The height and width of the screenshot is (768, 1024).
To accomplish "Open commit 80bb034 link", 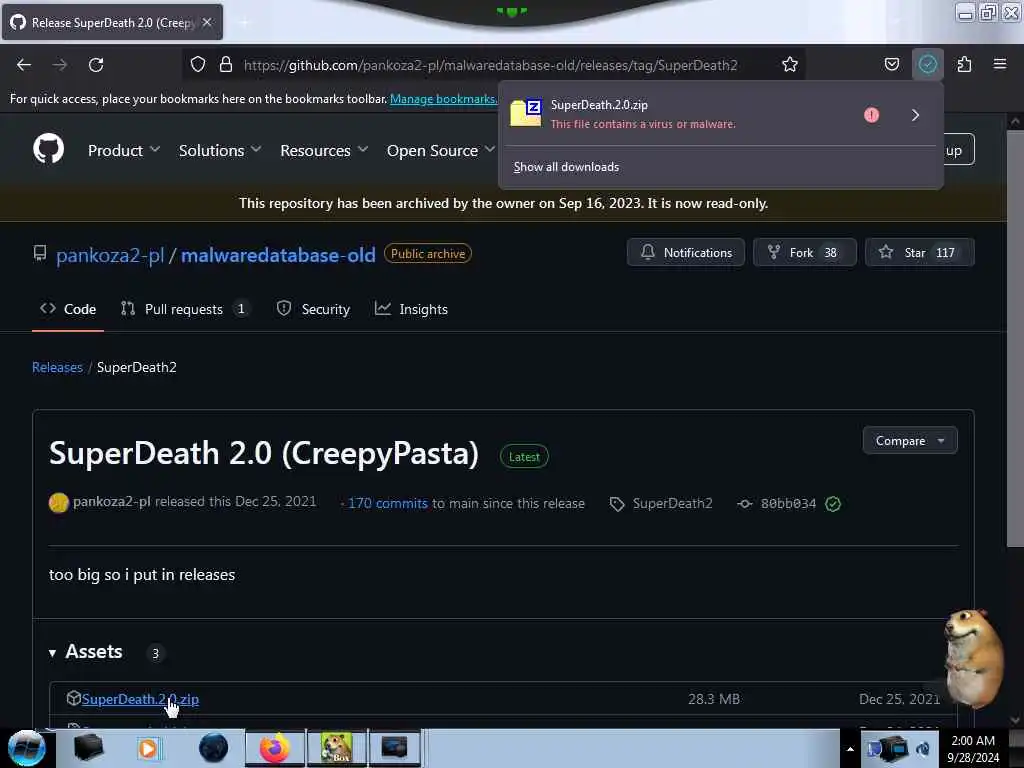I will tap(788, 504).
